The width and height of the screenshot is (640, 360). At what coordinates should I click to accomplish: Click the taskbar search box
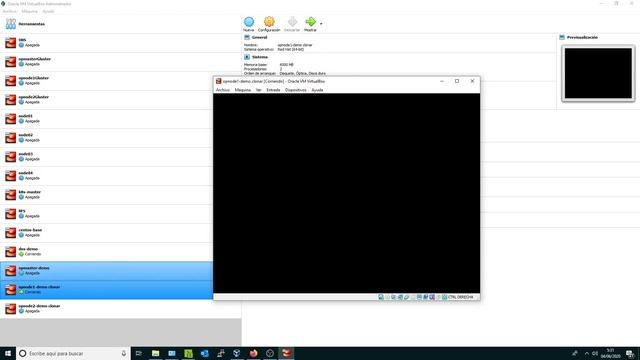[x=73, y=353]
